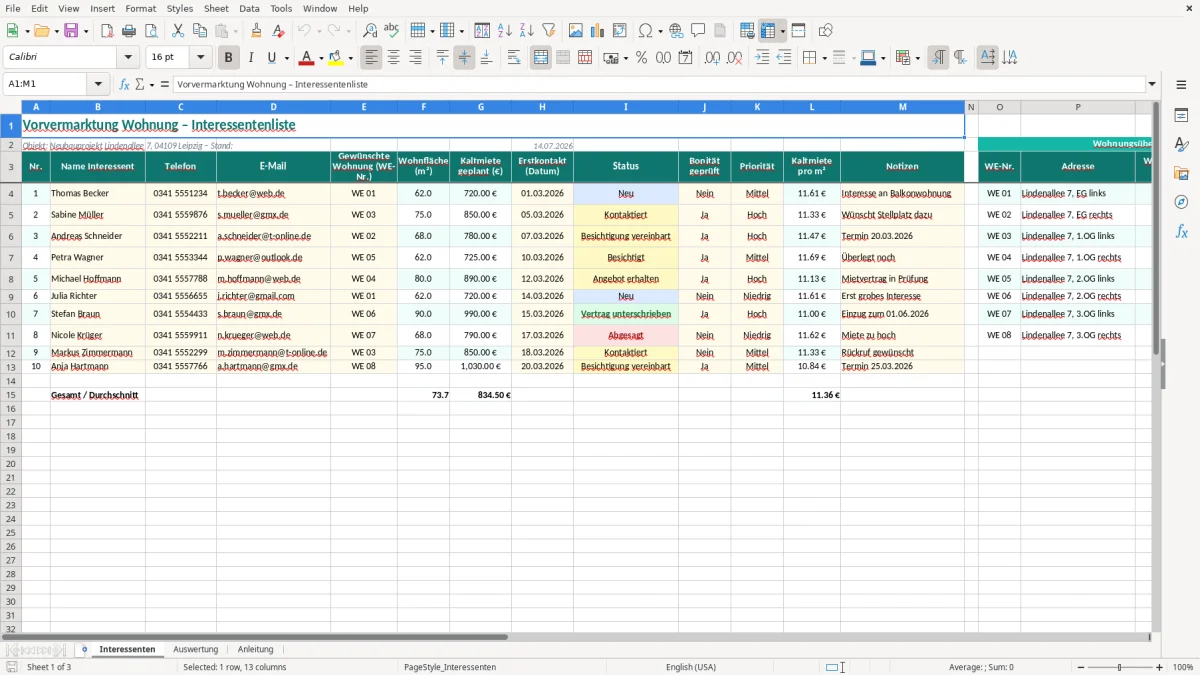Click the Clone Formatting paintbrush icon
The width and height of the screenshot is (1200, 675).
click(x=256, y=31)
